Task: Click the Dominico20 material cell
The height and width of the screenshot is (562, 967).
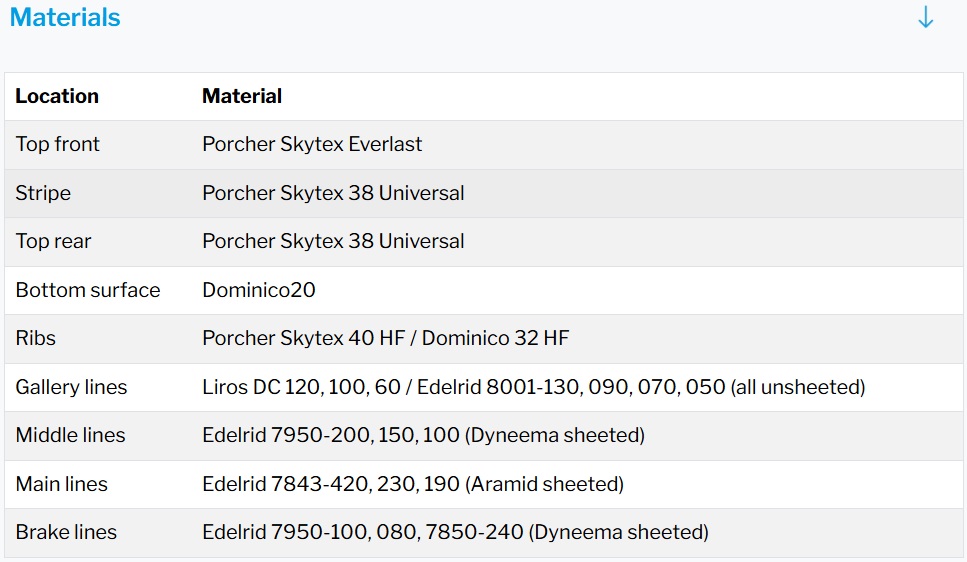Action: (x=259, y=290)
